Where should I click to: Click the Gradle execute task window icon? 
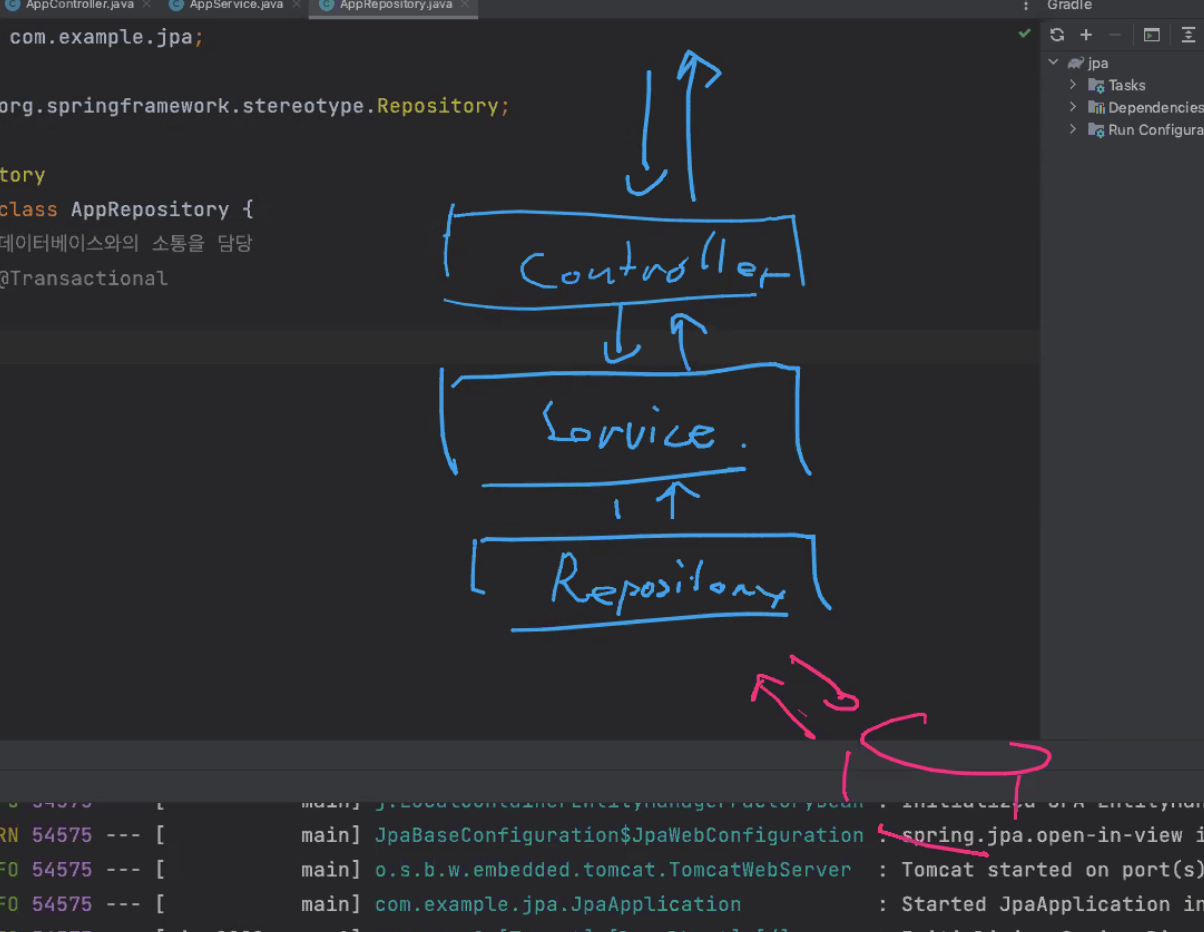point(1152,35)
